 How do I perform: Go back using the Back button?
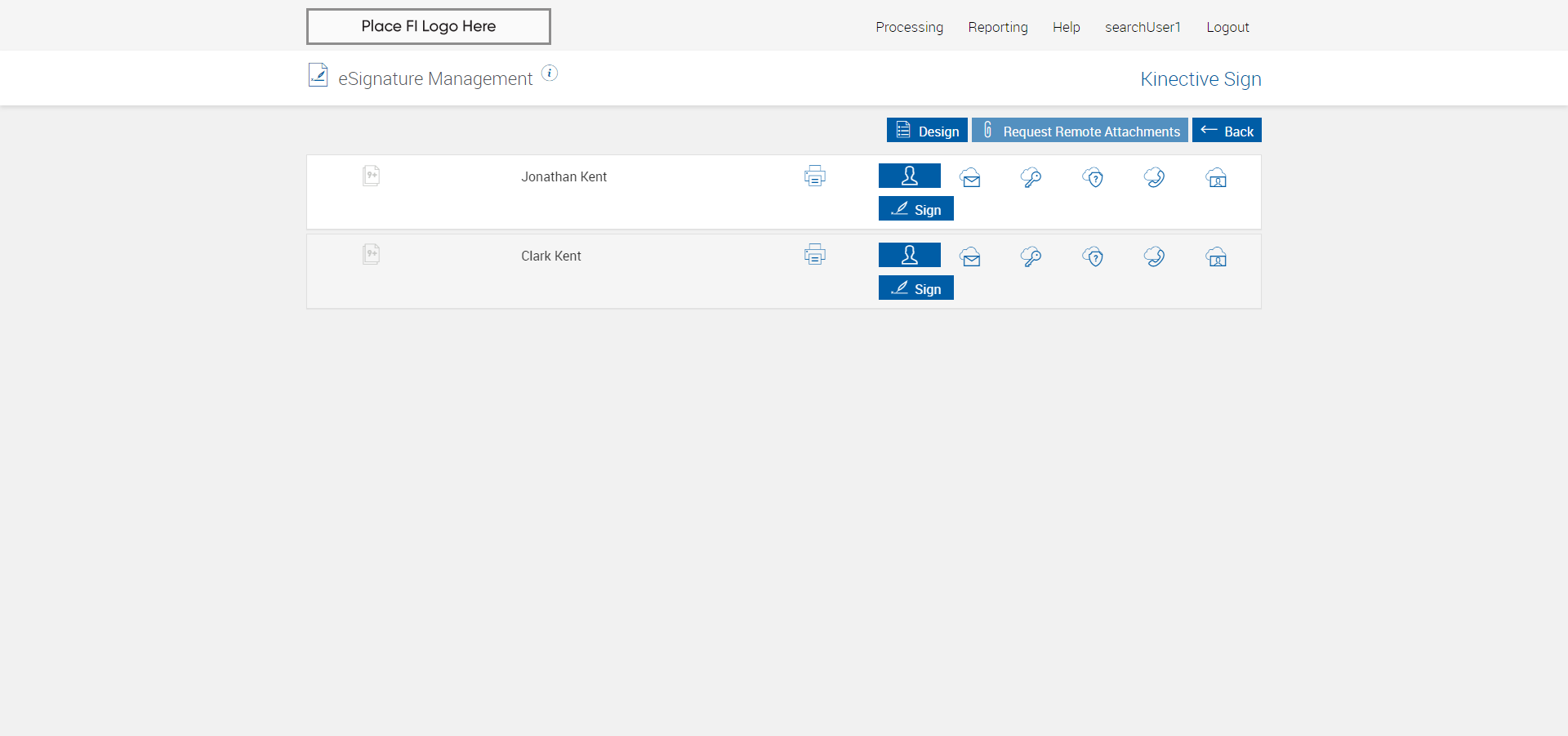pyautogui.click(x=1227, y=131)
